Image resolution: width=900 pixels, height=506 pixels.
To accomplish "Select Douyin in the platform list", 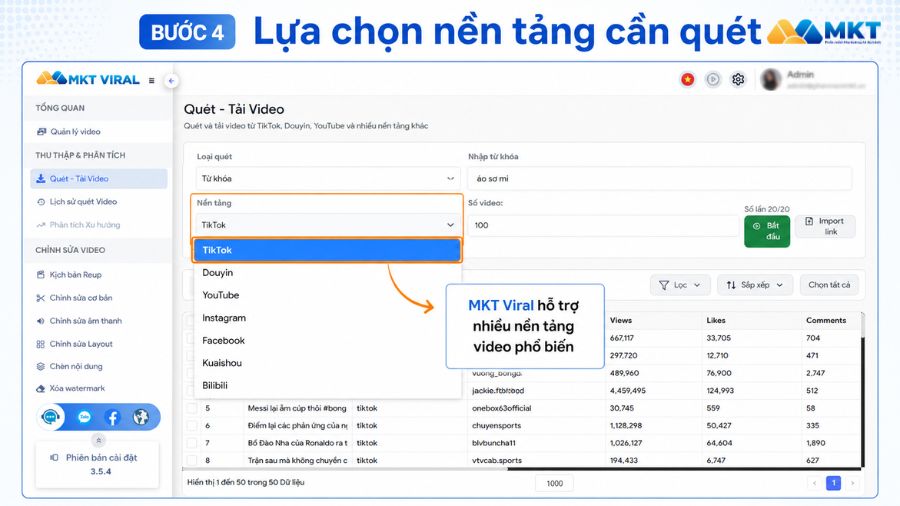I will [327, 273].
